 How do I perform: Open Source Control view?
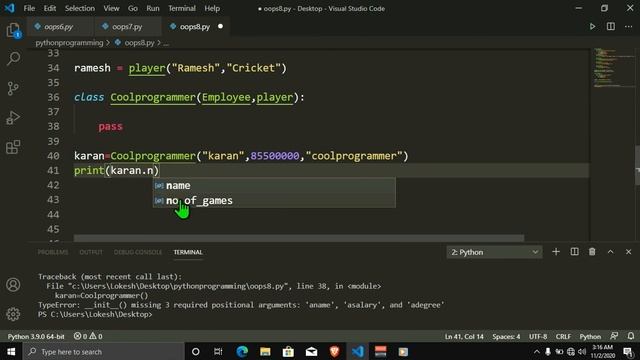pos(13,88)
